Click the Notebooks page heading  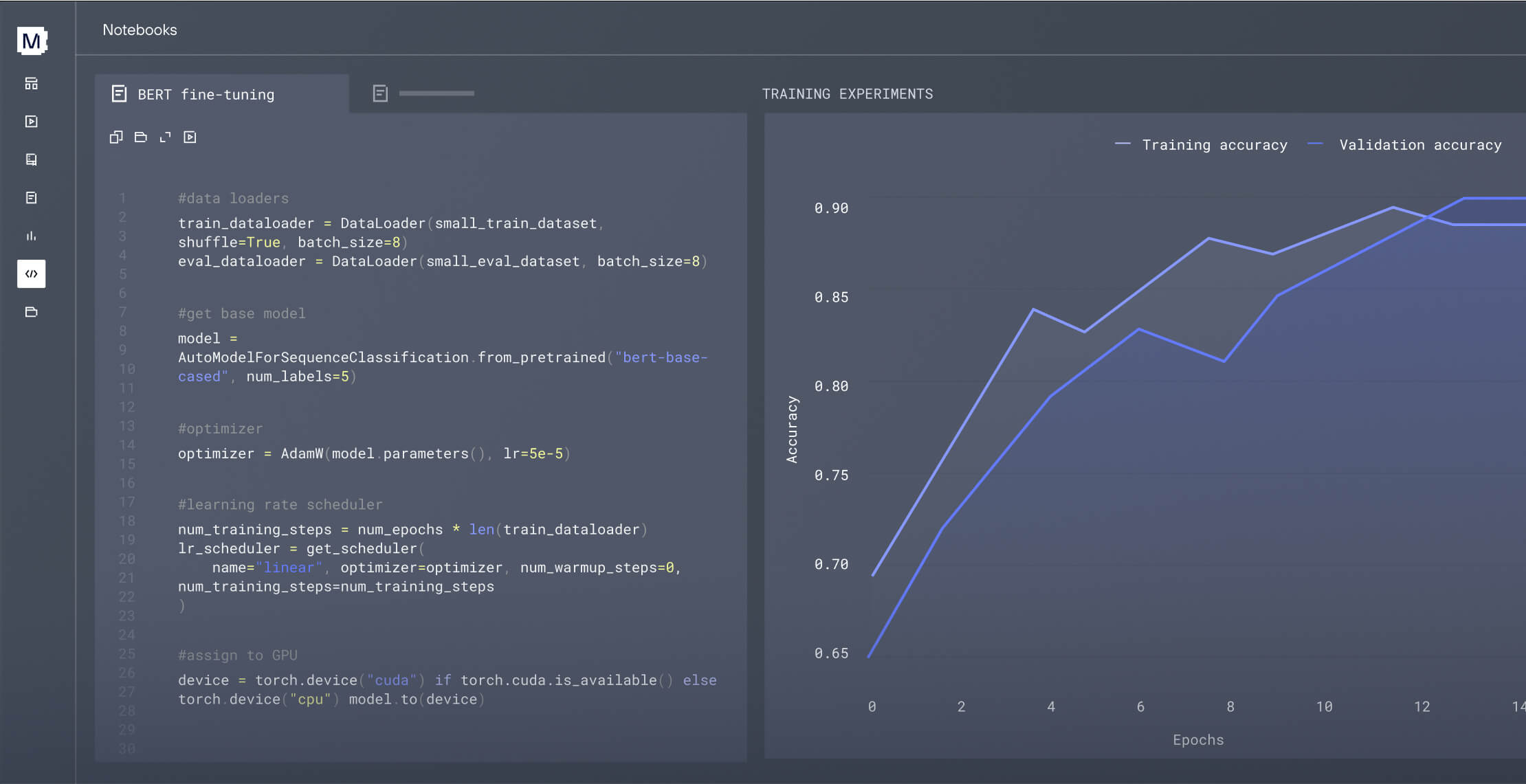[x=140, y=30]
